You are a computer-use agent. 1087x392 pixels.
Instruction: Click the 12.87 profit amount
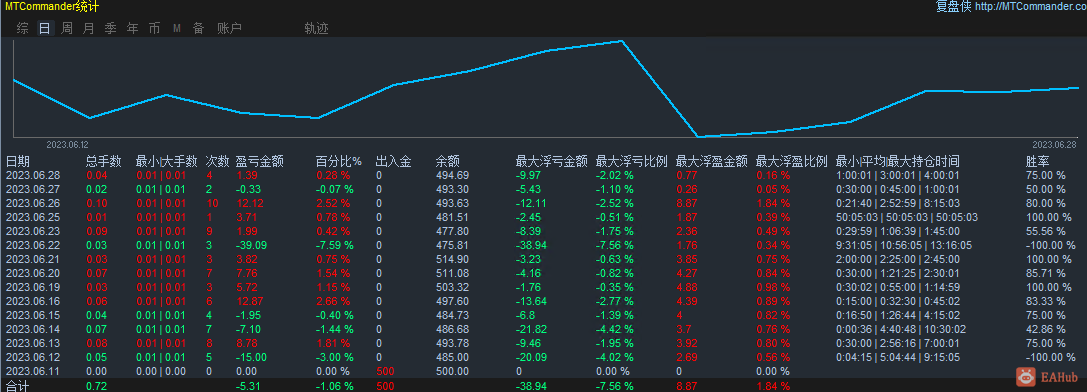coord(250,301)
